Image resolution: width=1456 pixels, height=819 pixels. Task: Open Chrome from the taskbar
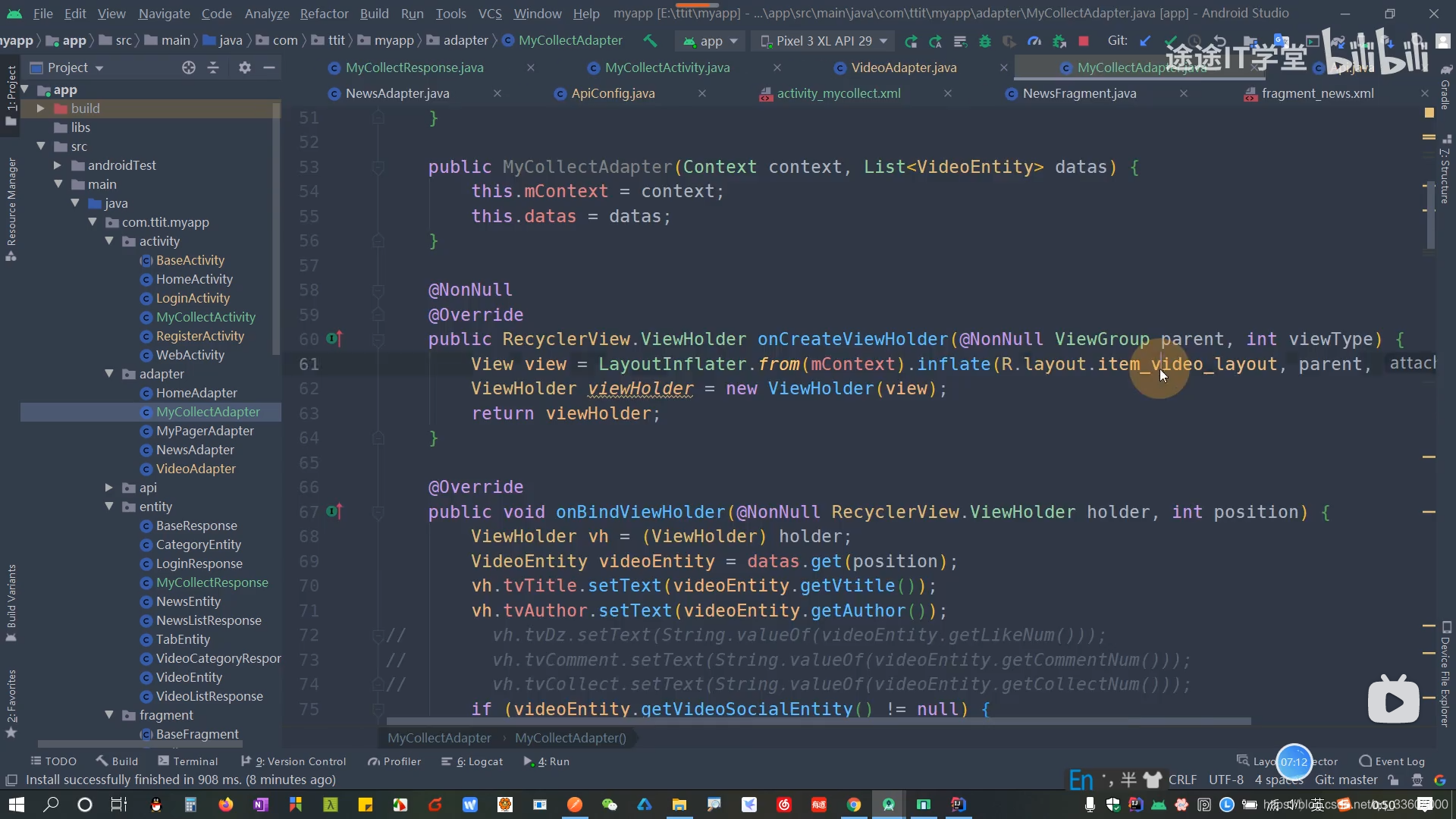point(854,805)
